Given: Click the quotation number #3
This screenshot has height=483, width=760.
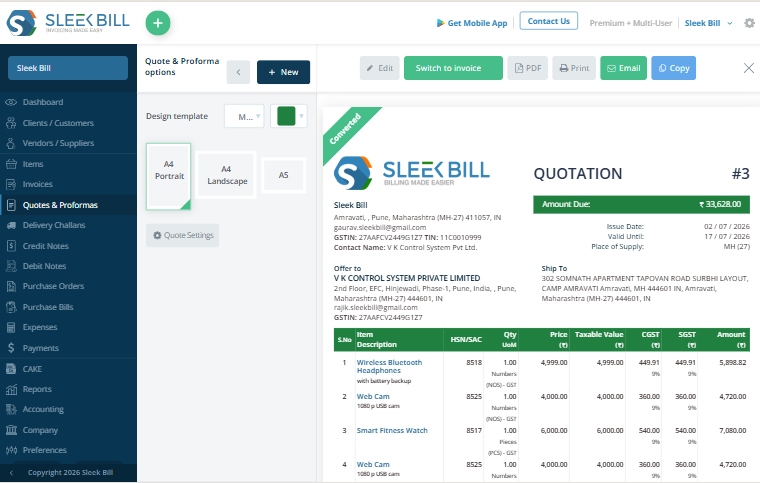Looking at the screenshot, I should pyautogui.click(x=740, y=174).
